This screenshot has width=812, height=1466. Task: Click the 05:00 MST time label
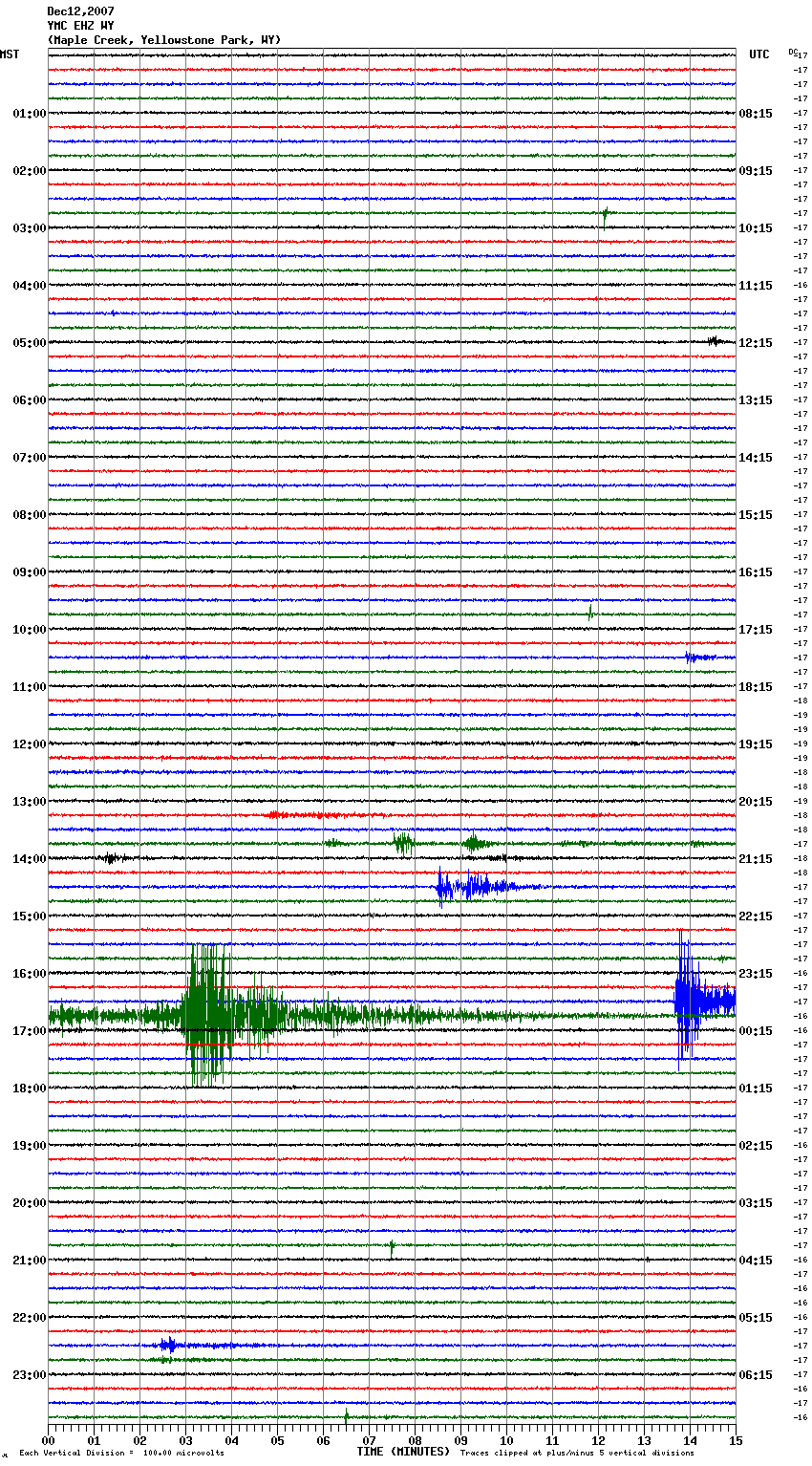[30, 343]
